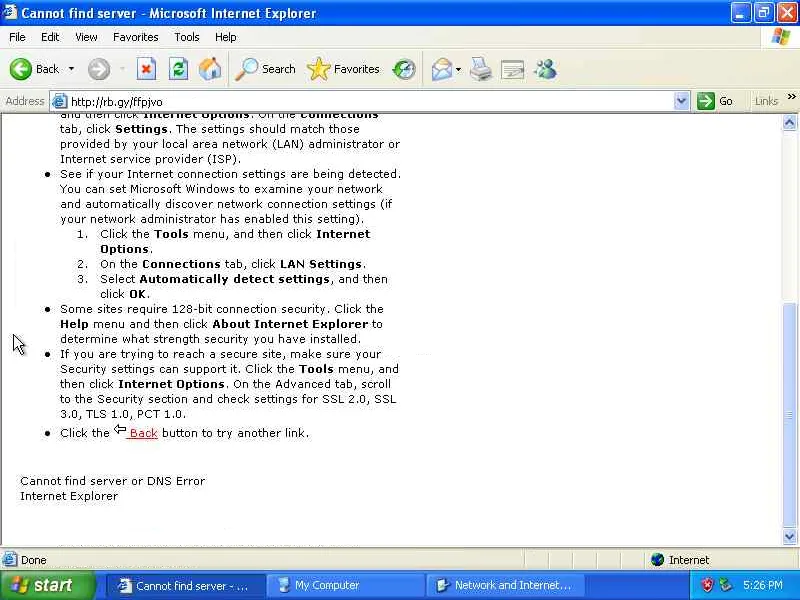Image resolution: width=800 pixels, height=600 pixels.
Task: Open the Tools menu
Action: click(187, 37)
